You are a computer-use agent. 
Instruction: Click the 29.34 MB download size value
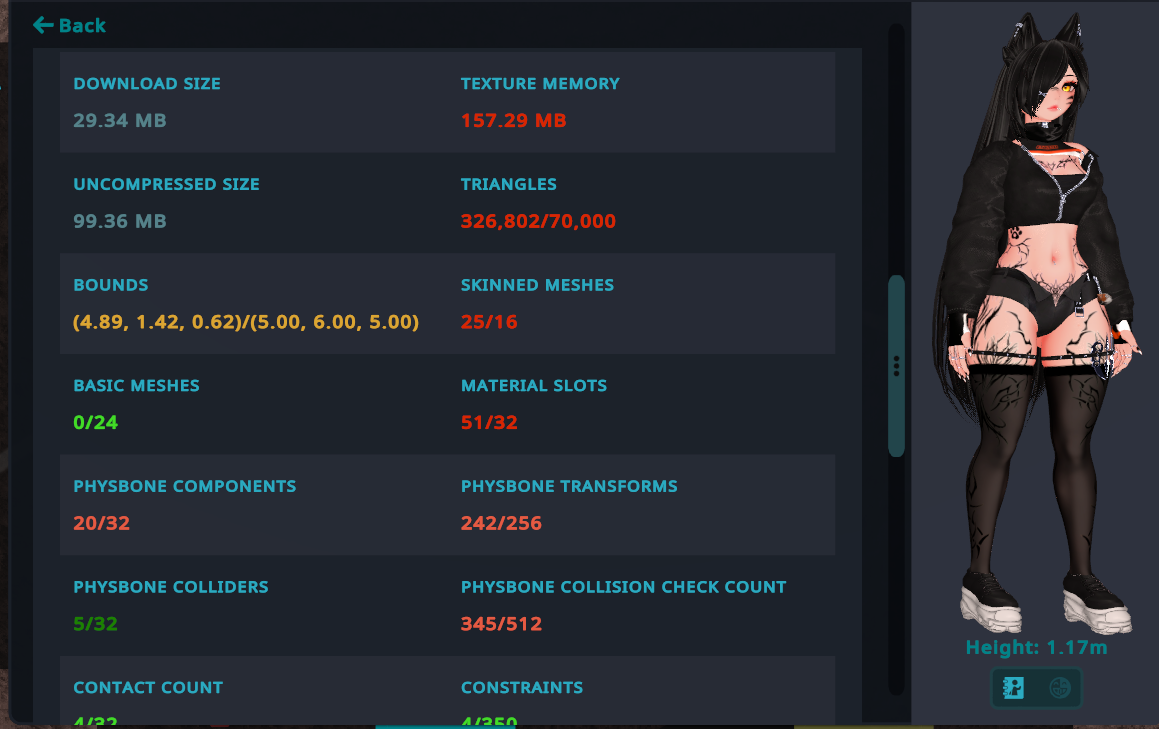[120, 121]
